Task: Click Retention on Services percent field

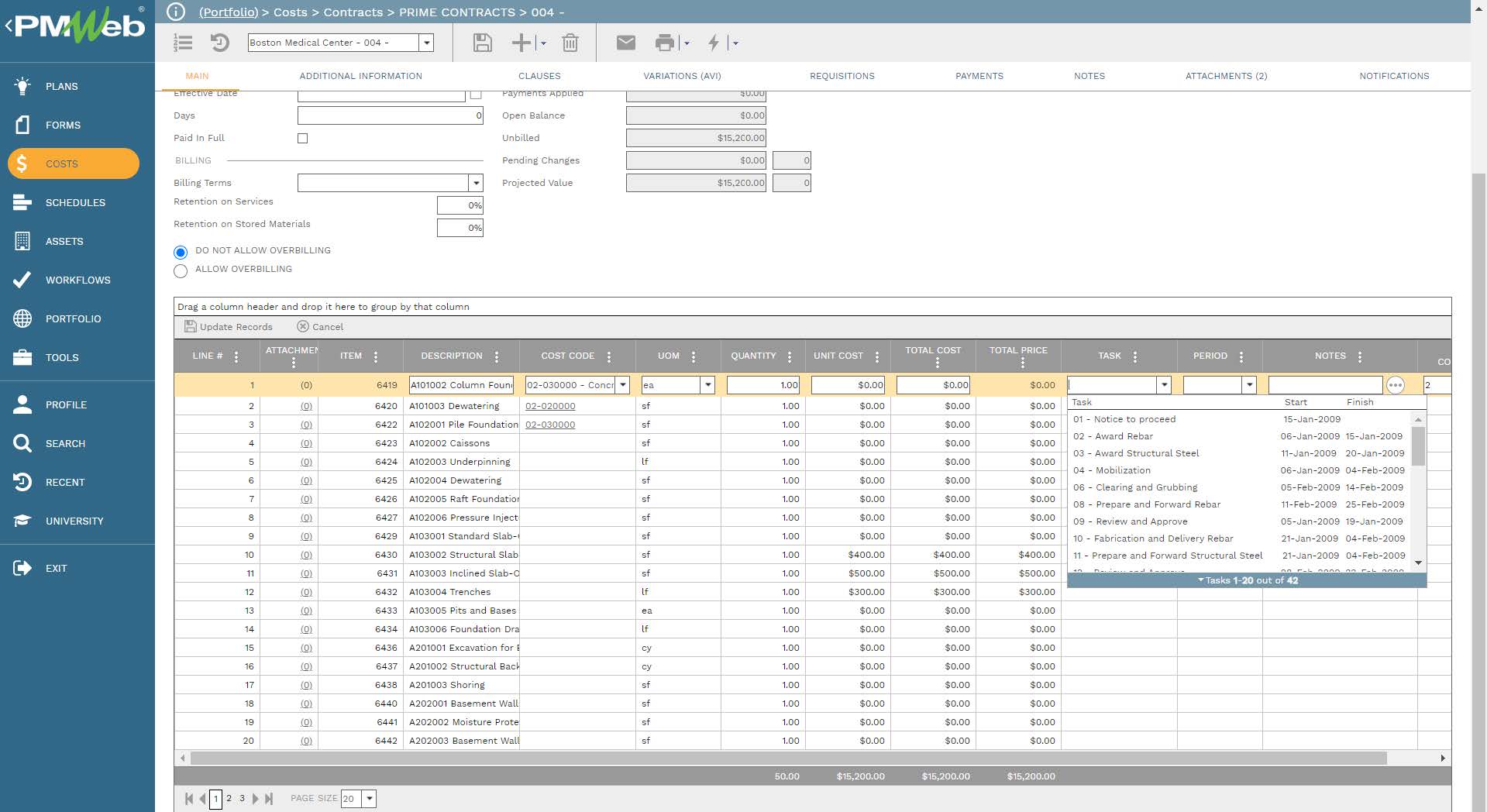Action: tap(460, 205)
